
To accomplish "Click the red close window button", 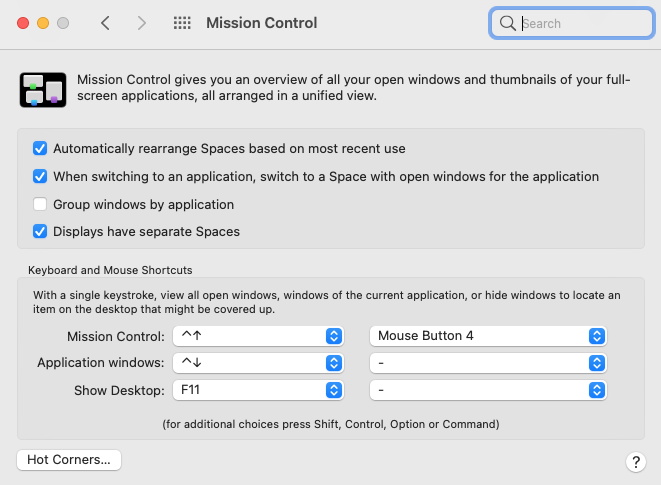I will [x=20, y=23].
